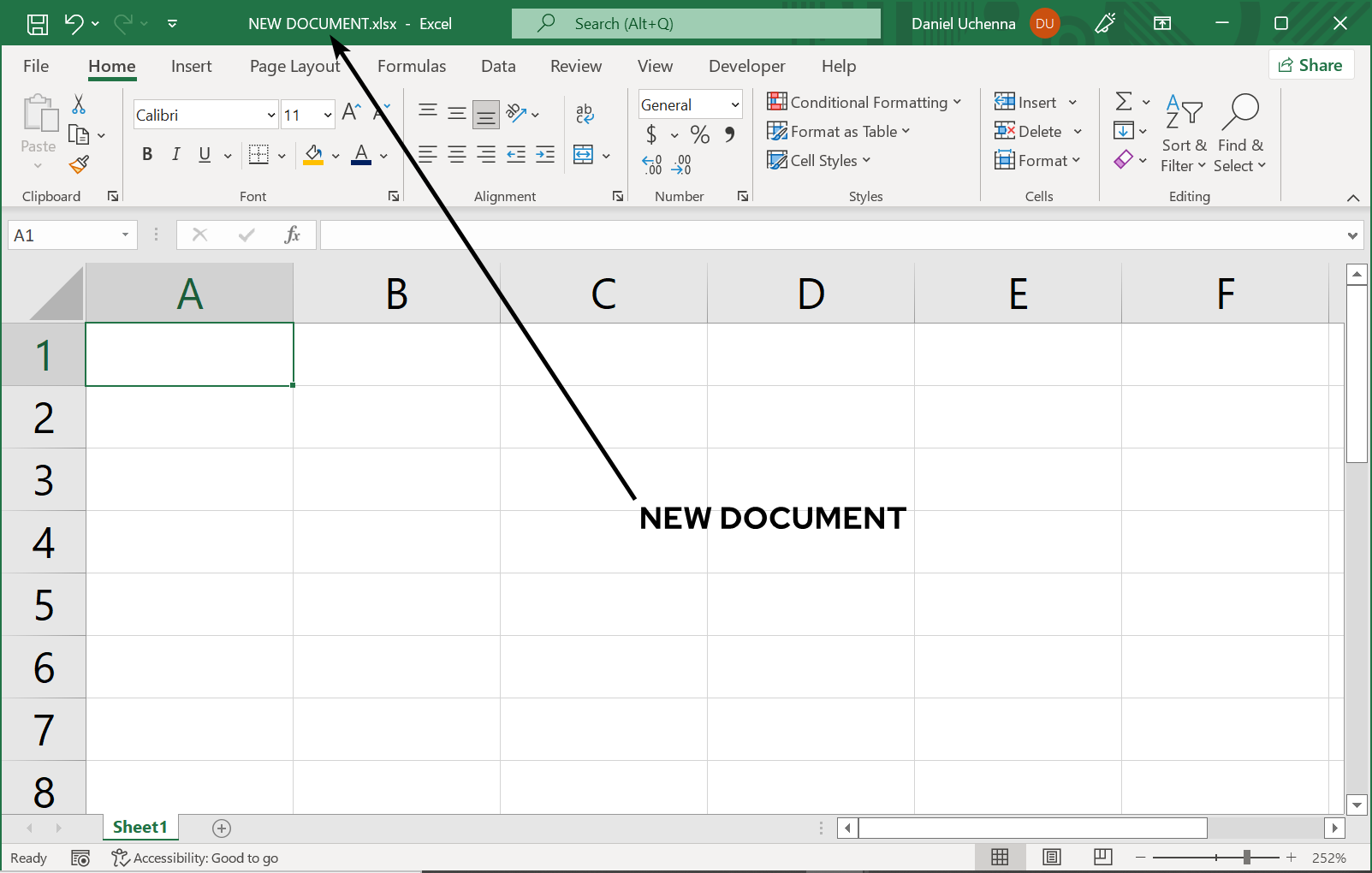Switch to Page Break Preview view
The image size is (1372, 873).
1102,857
